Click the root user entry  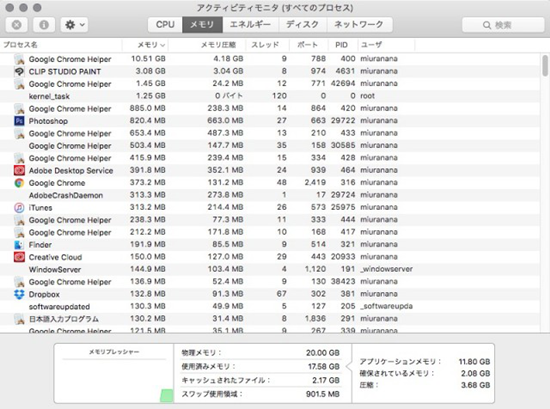click(x=368, y=96)
